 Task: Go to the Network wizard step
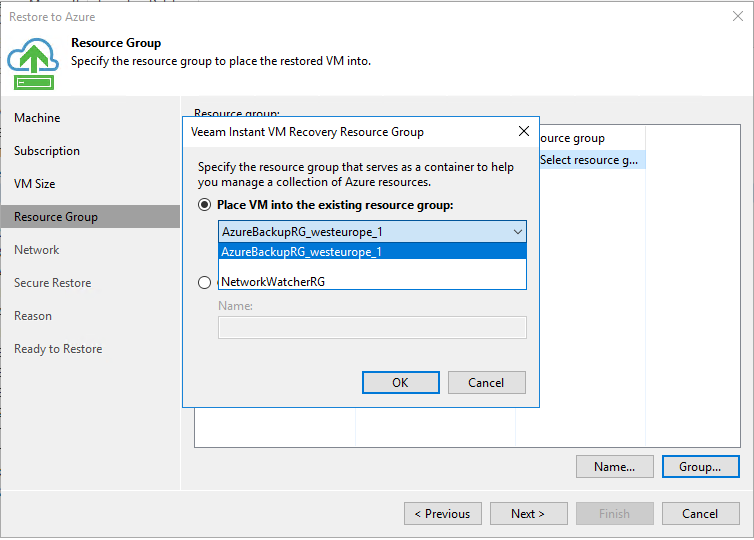pyautogui.click(x=37, y=250)
